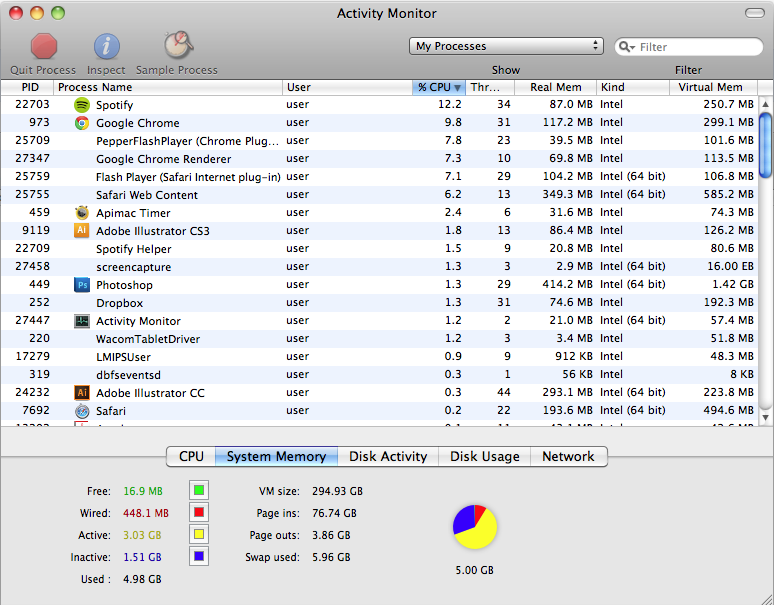The width and height of the screenshot is (774, 605).
Task: Select the LMIPSUser process row
Action: point(379,357)
